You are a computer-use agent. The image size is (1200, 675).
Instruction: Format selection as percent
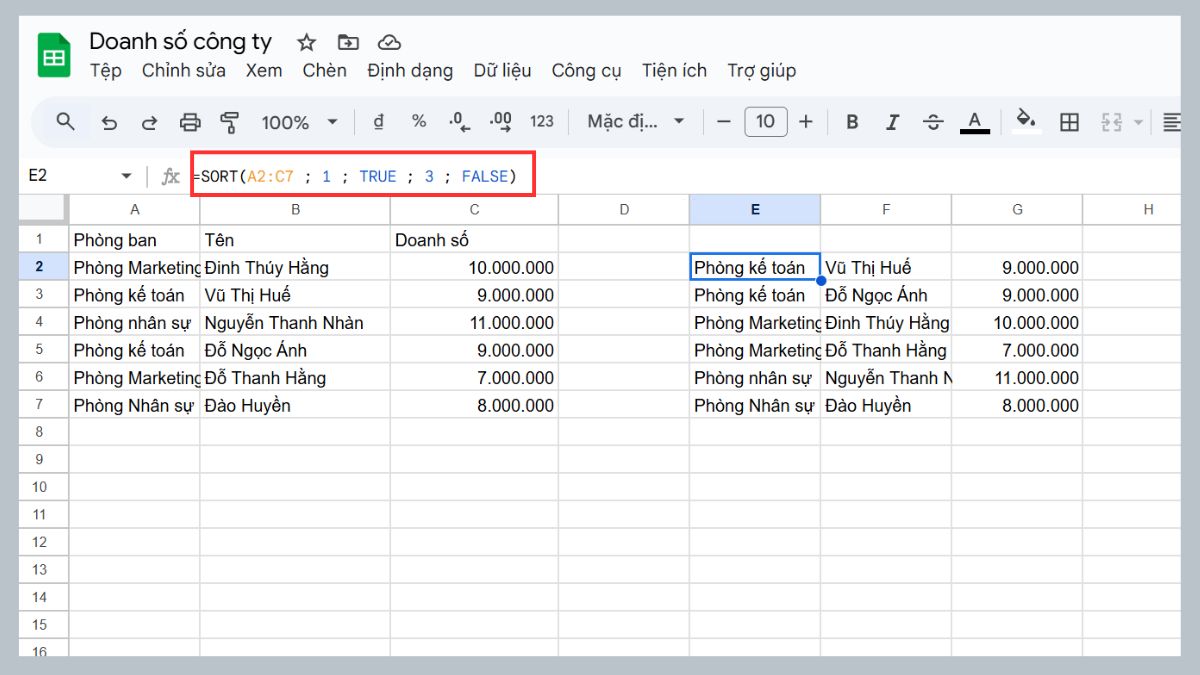coord(418,121)
